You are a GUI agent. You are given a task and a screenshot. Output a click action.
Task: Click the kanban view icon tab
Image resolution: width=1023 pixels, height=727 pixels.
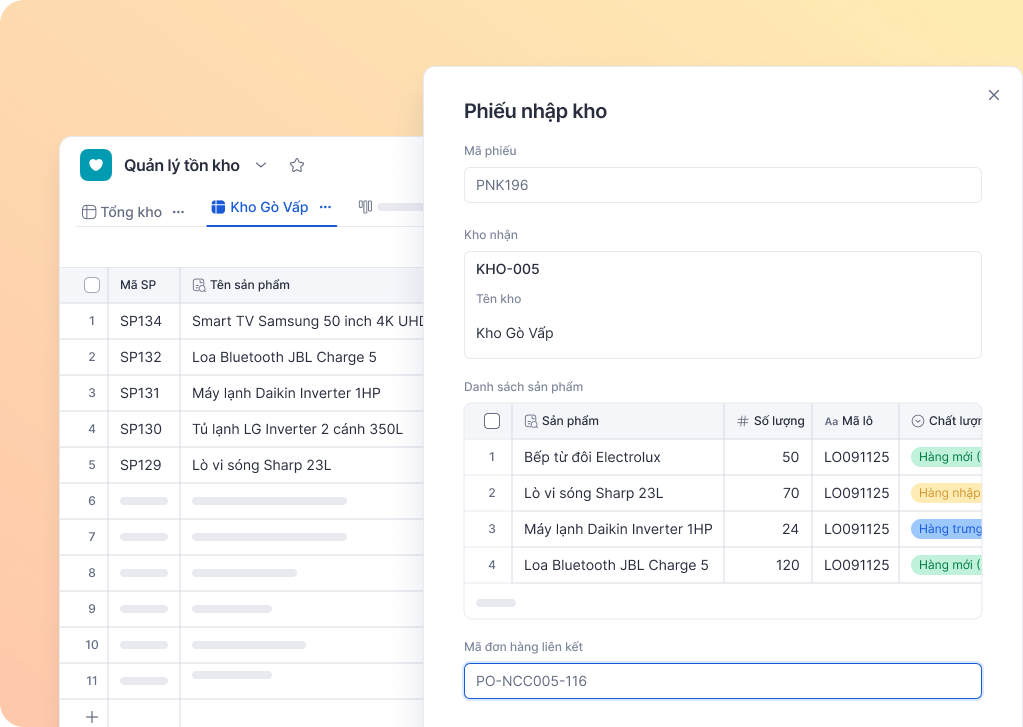pyautogui.click(x=365, y=207)
